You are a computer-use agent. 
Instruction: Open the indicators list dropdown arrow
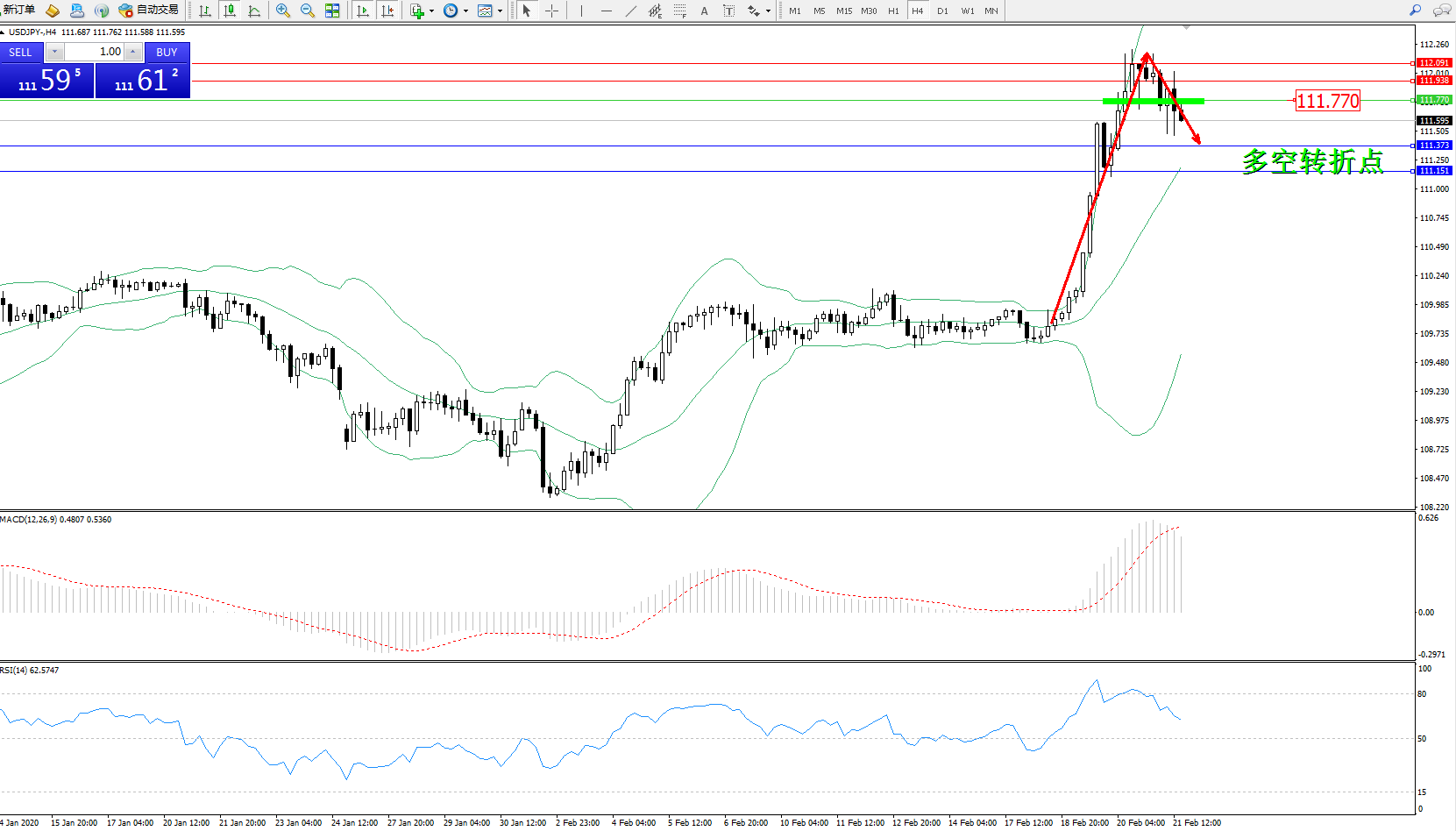click(431, 11)
